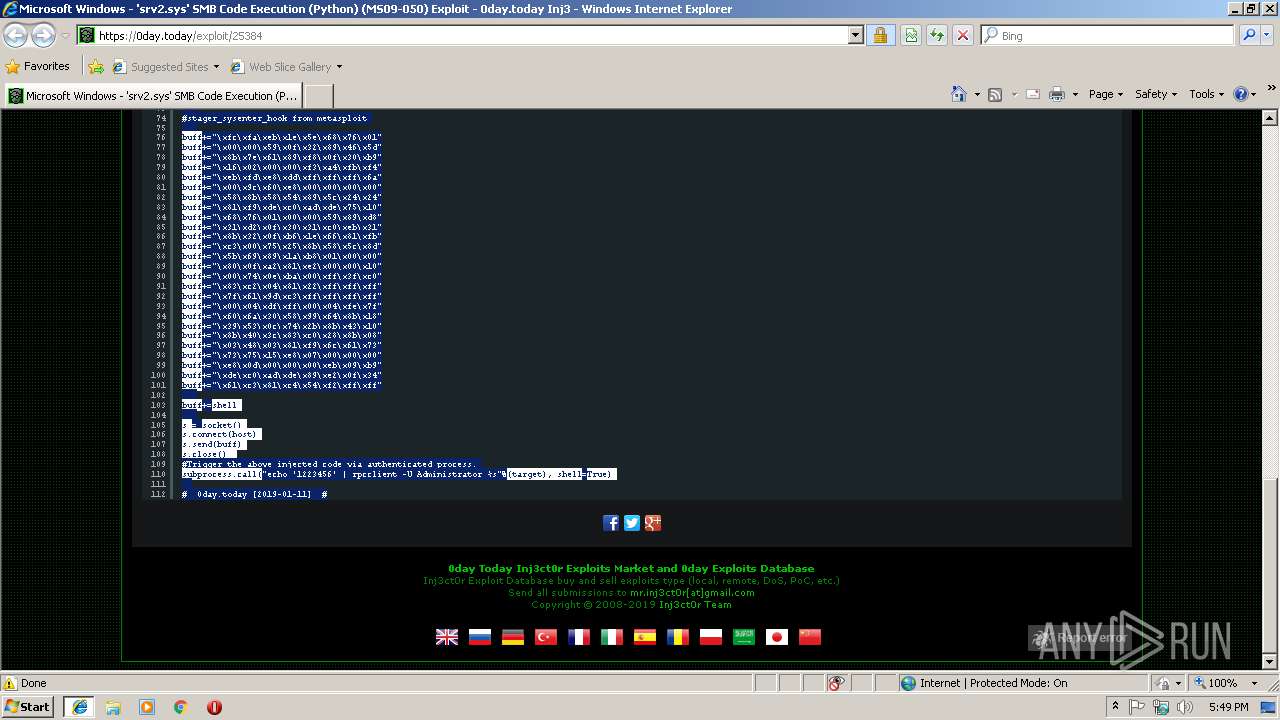1280x720 pixels.
Task: Print the page with the printer icon
Action: 1058,94
